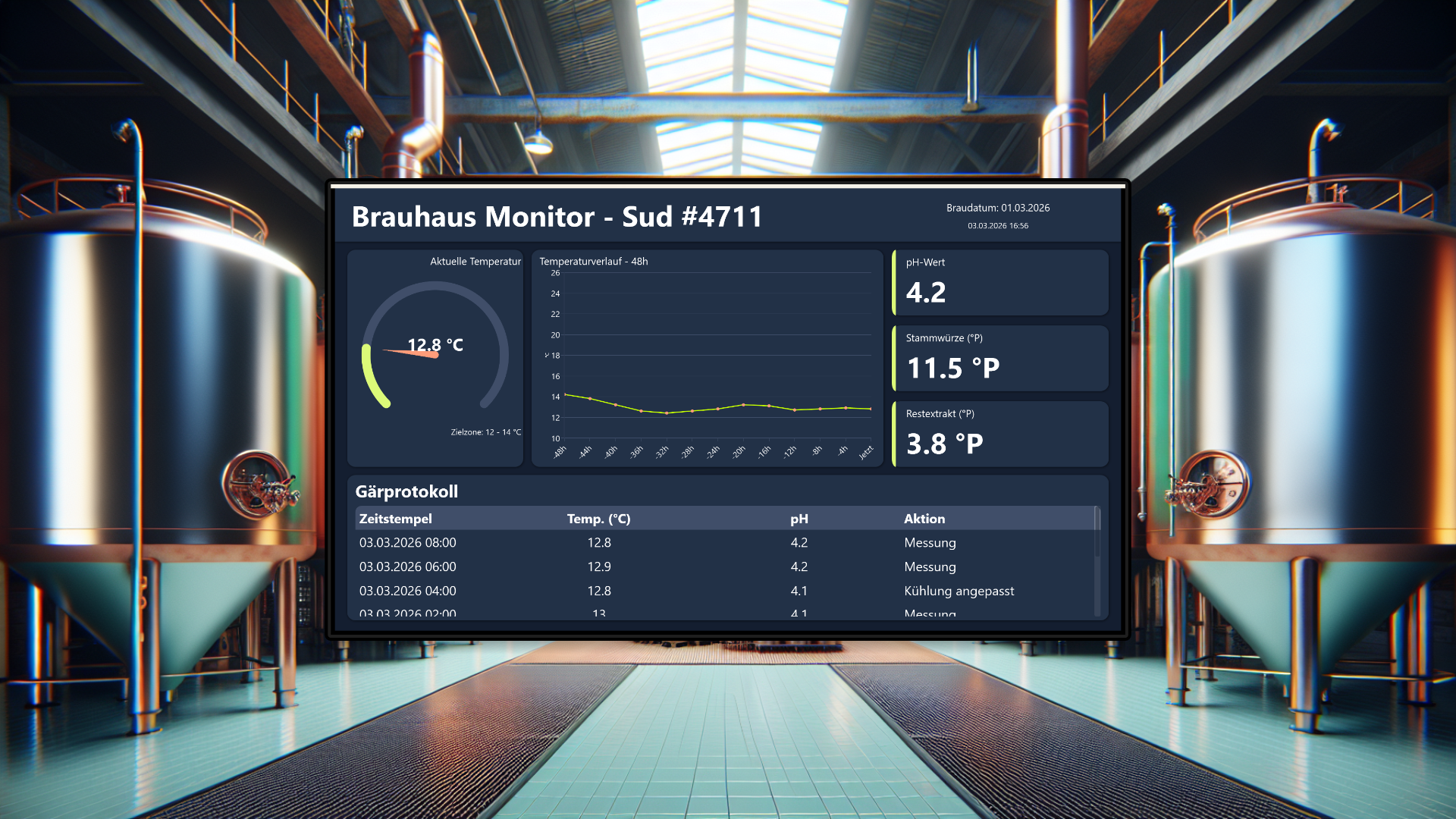Open the Stammwürze (°P) card
The height and width of the screenshot is (819, 1456).
tap(999, 358)
